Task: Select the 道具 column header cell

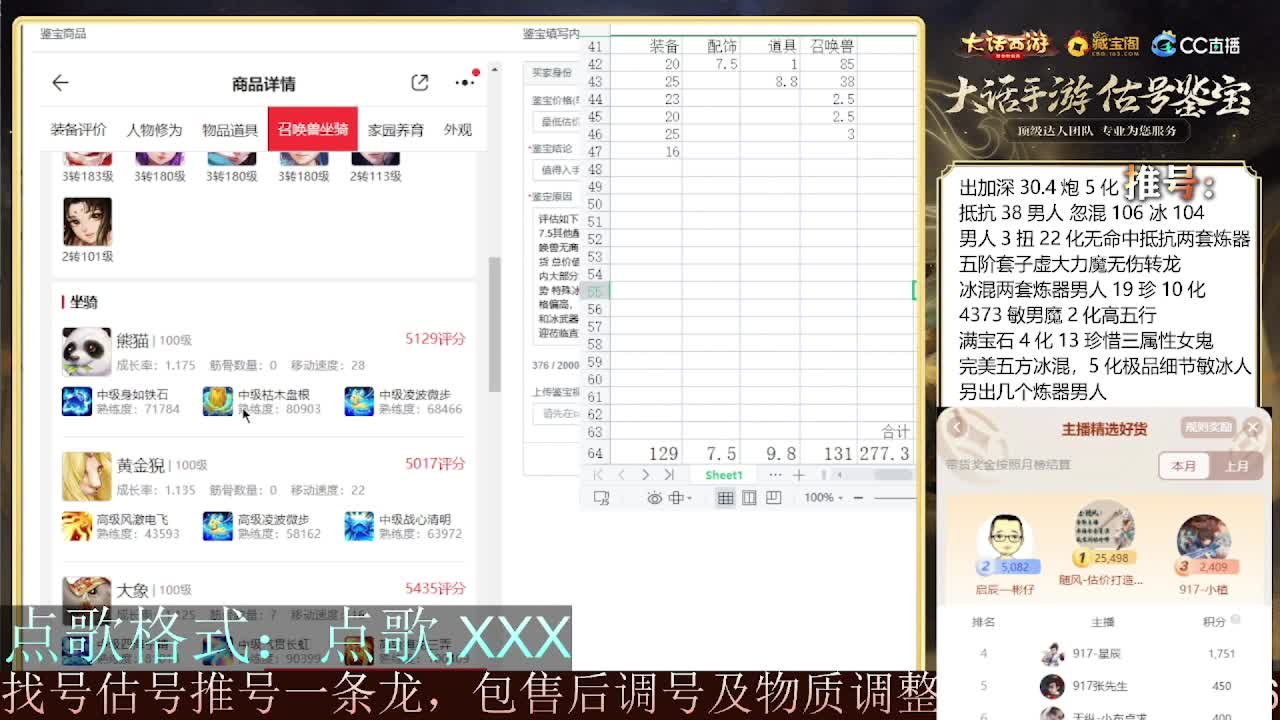Action: point(770,46)
